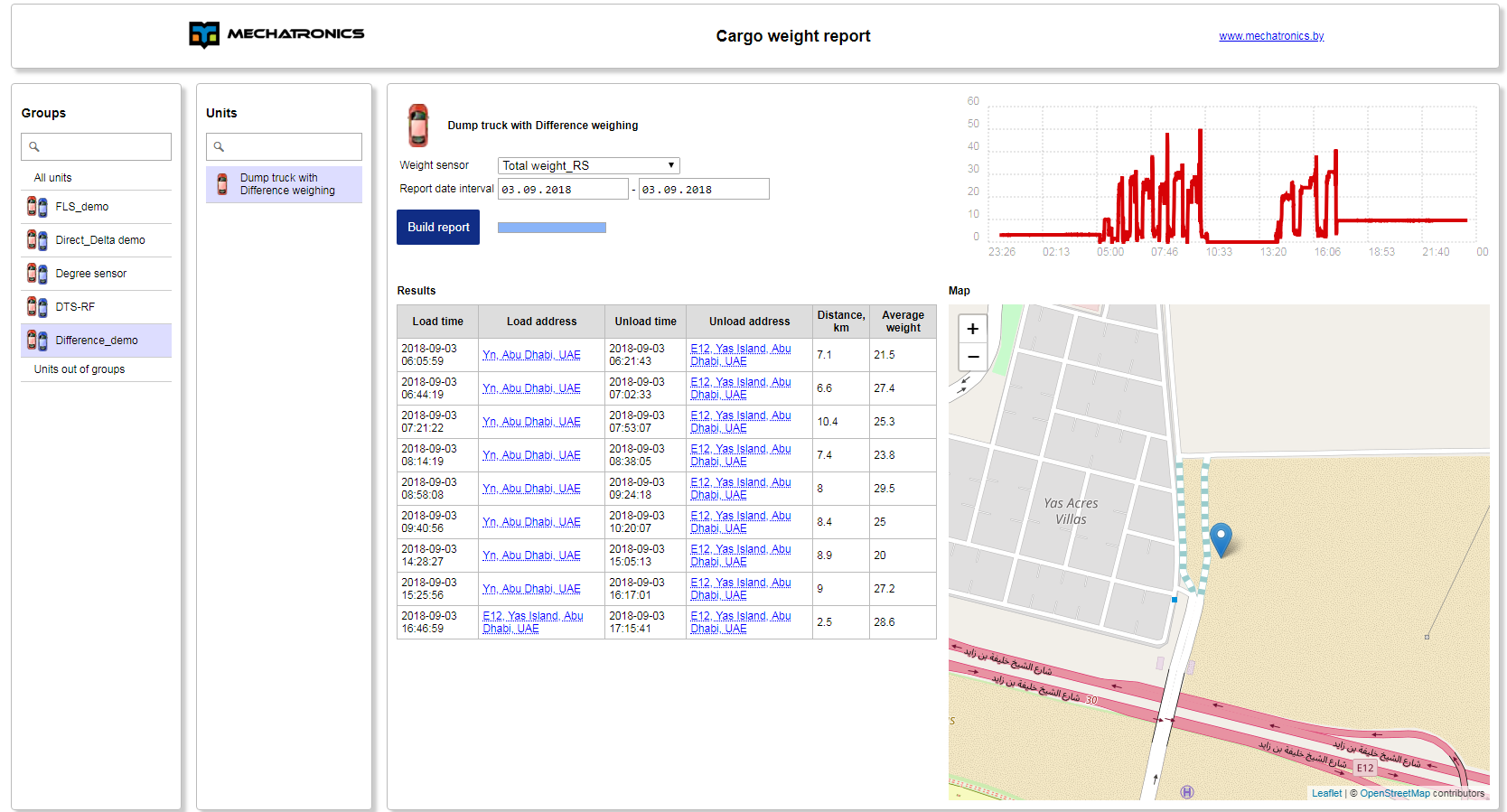1507x812 pixels.
Task: Zoom out on the map
Action: click(973, 357)
